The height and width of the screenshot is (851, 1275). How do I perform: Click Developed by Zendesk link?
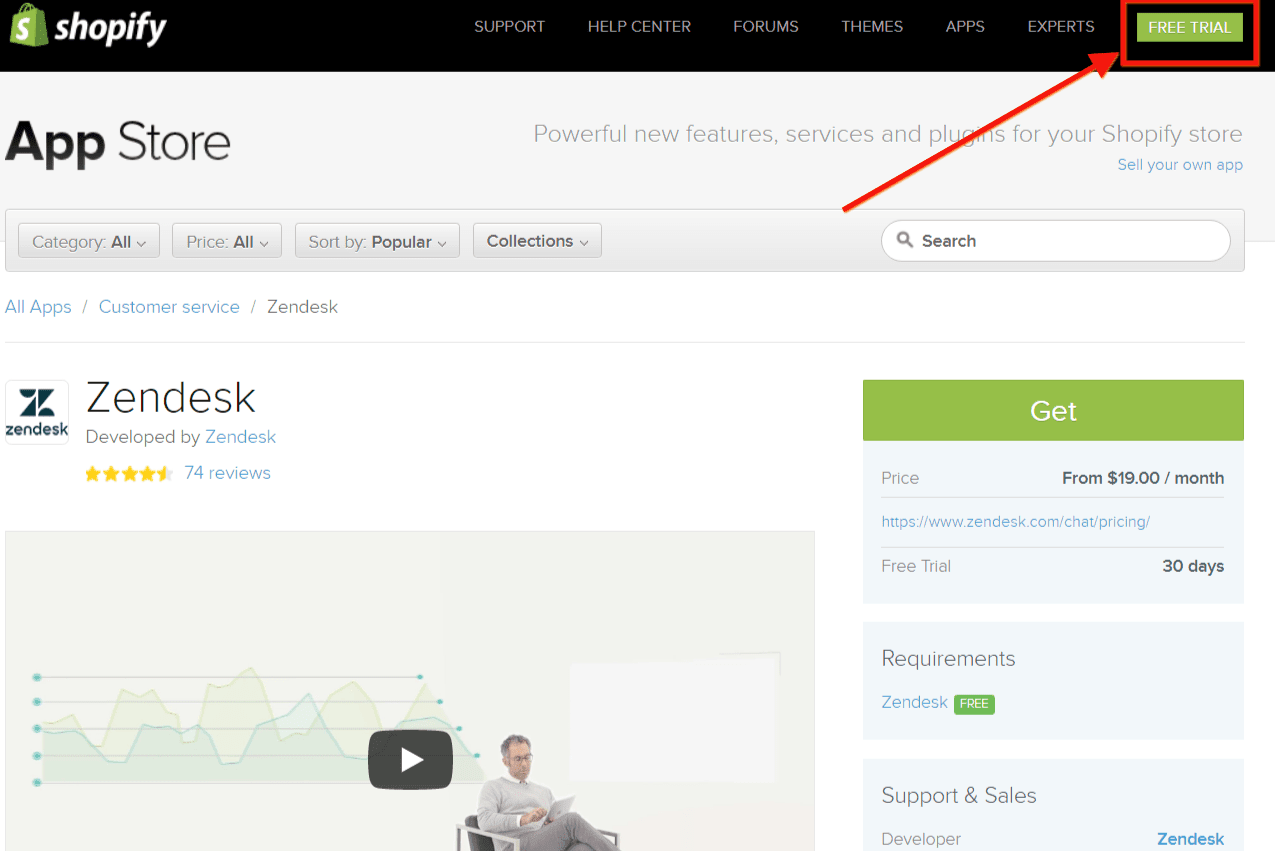point(240,437)
